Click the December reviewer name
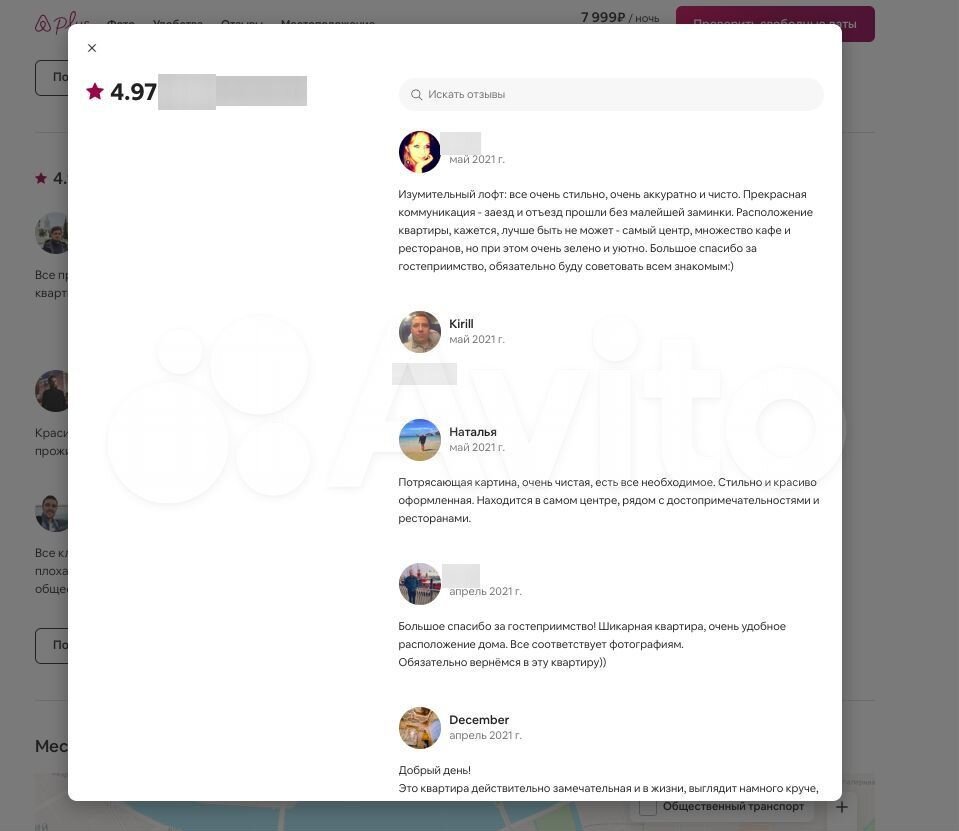Screen dimensions: 959x831 click(x=479, y=720)
